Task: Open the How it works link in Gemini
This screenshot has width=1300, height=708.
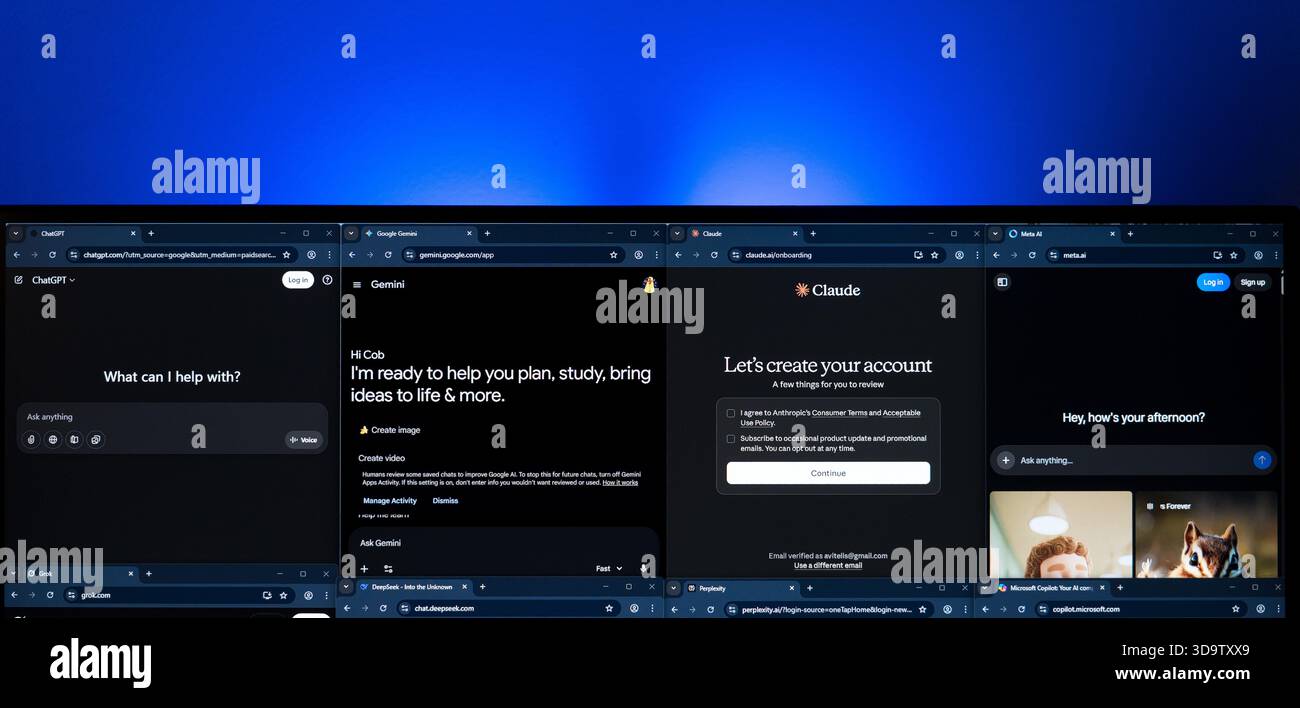Action: click(620, 482)
